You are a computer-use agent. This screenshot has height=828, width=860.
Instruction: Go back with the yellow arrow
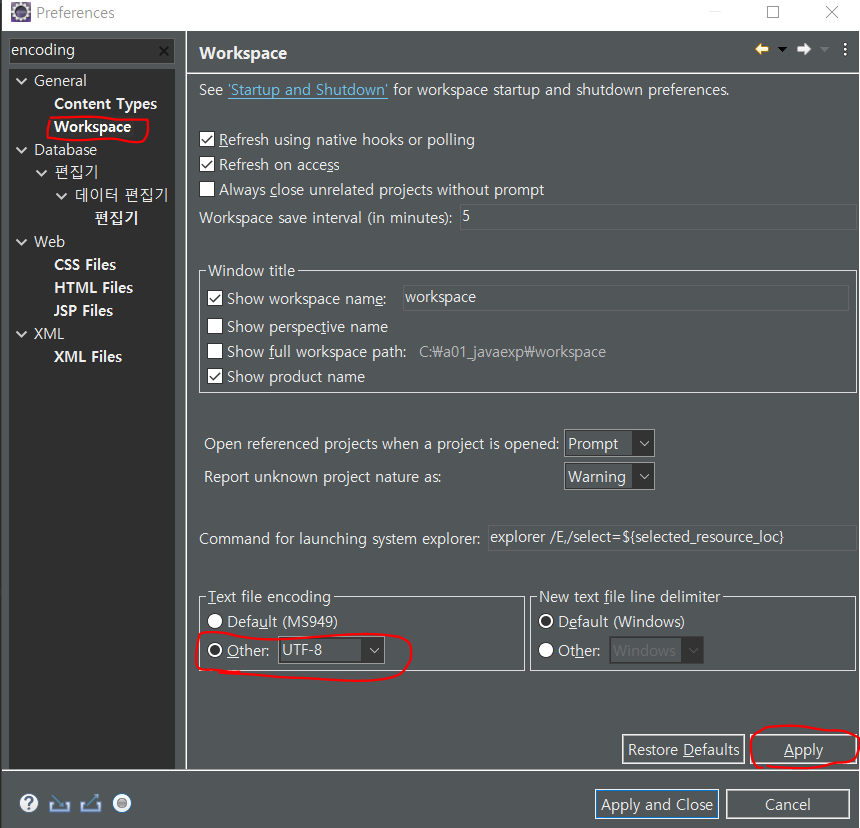point(762,49)
